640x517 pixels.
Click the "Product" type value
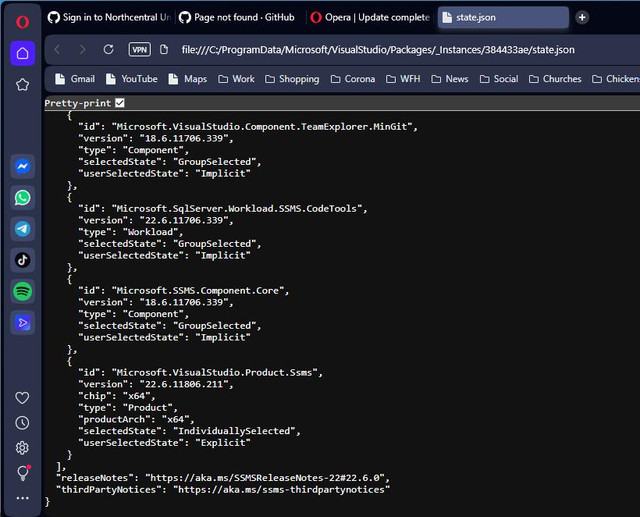[x=148, y=408]
